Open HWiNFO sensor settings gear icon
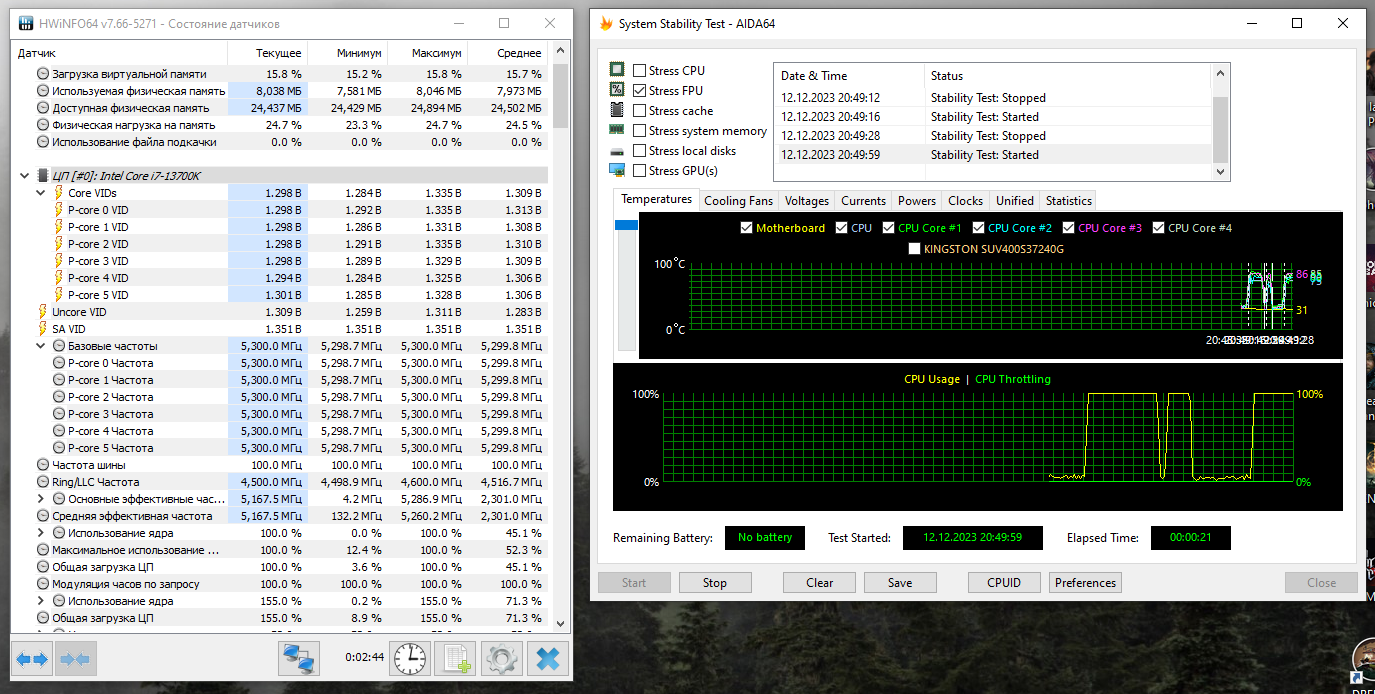 click(x=501, y=659)
